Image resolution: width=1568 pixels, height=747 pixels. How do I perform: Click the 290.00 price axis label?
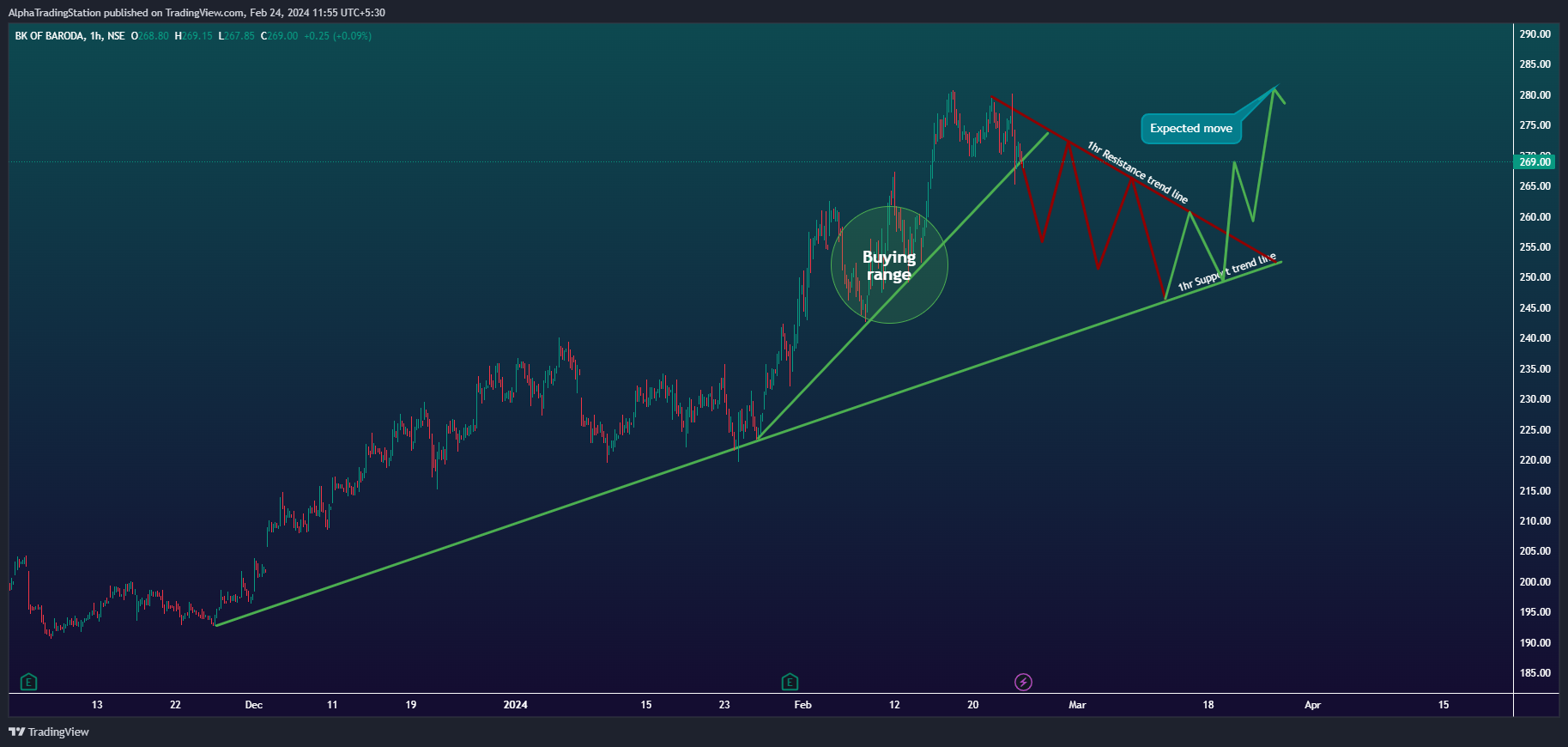point(1535,34)
